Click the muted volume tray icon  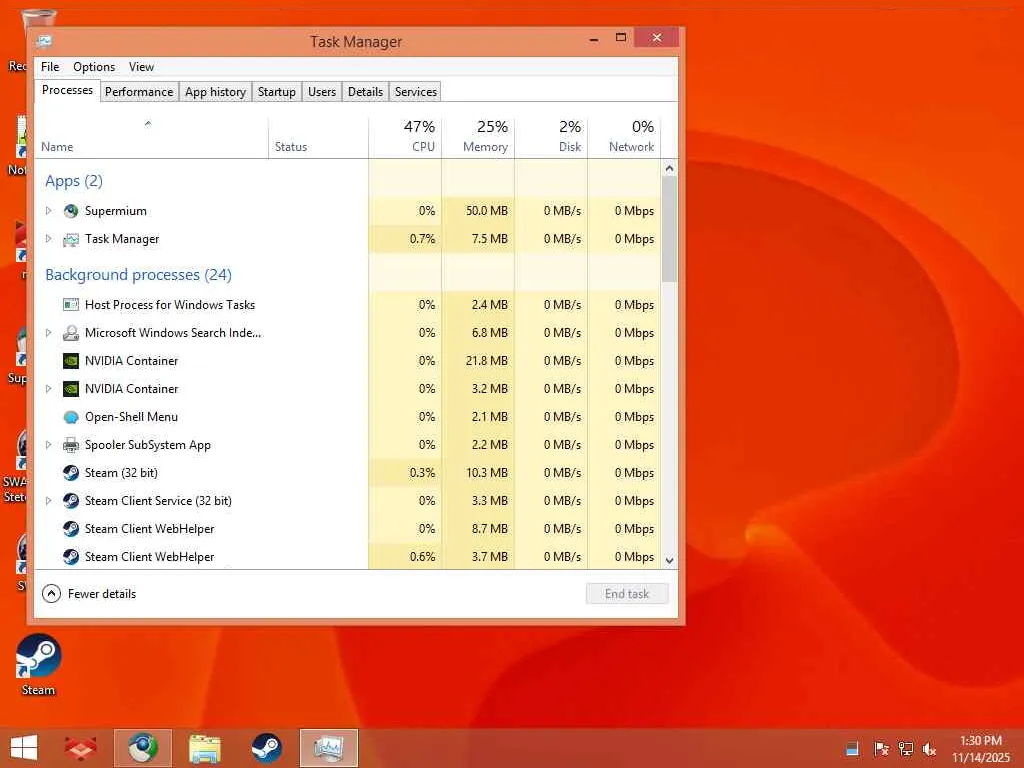coord(929,748)
